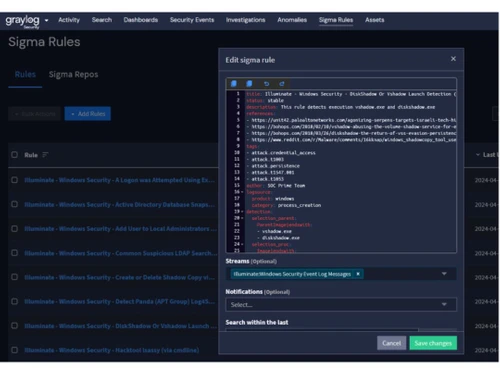Check the Hacktool lsassy rule

[x=14, y=350]
